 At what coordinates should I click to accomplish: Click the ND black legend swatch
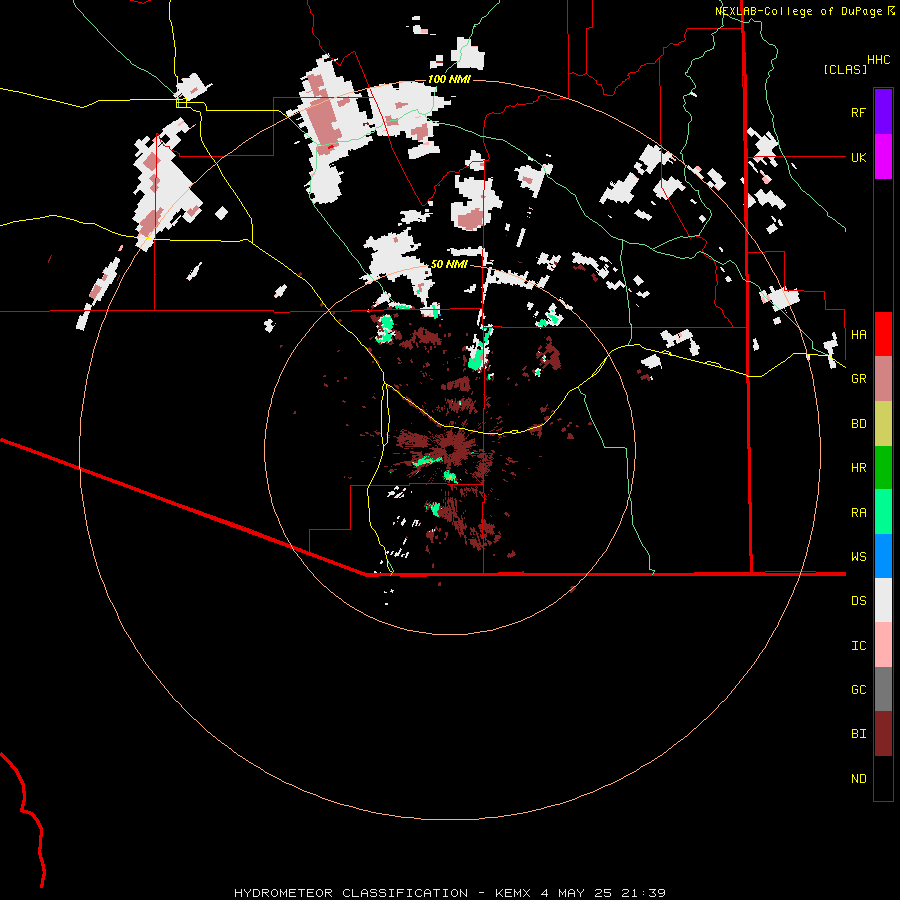pos(883,778)
